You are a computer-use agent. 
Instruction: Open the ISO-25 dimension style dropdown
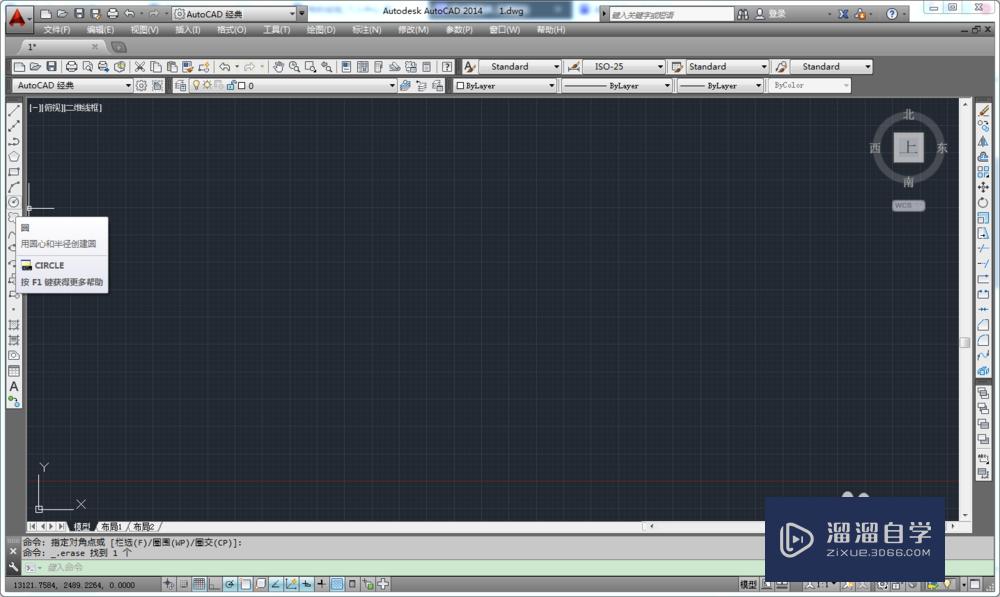(x=624, y=66)
